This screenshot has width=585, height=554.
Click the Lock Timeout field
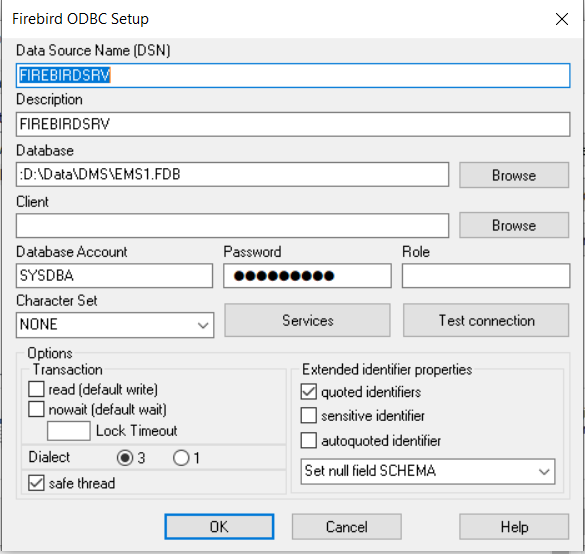pos(68,431)
